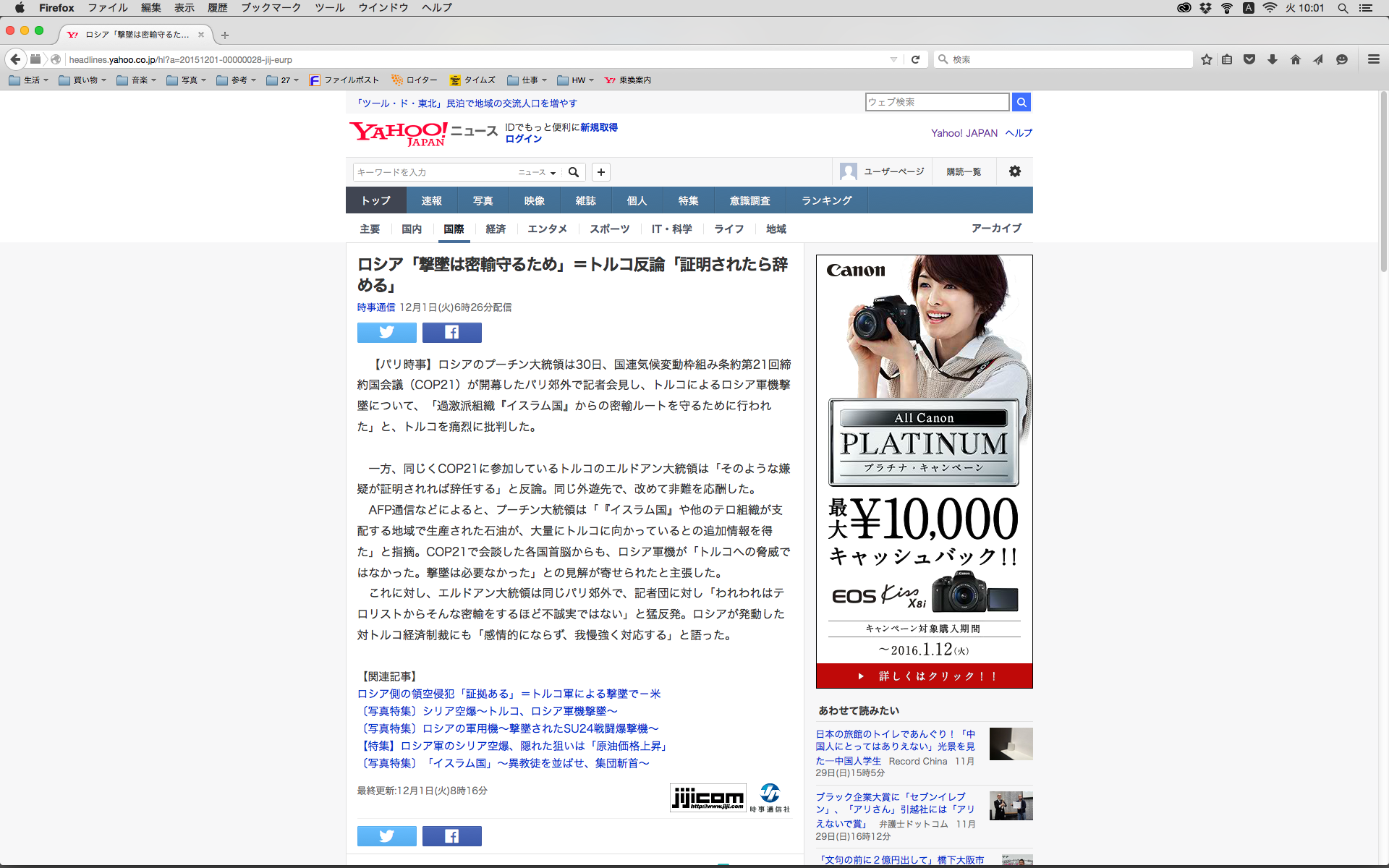Viewport: 1389px width, 868px height.
Task: Open the settings gear on Yahoo News
Action: tap(1014, 171)
